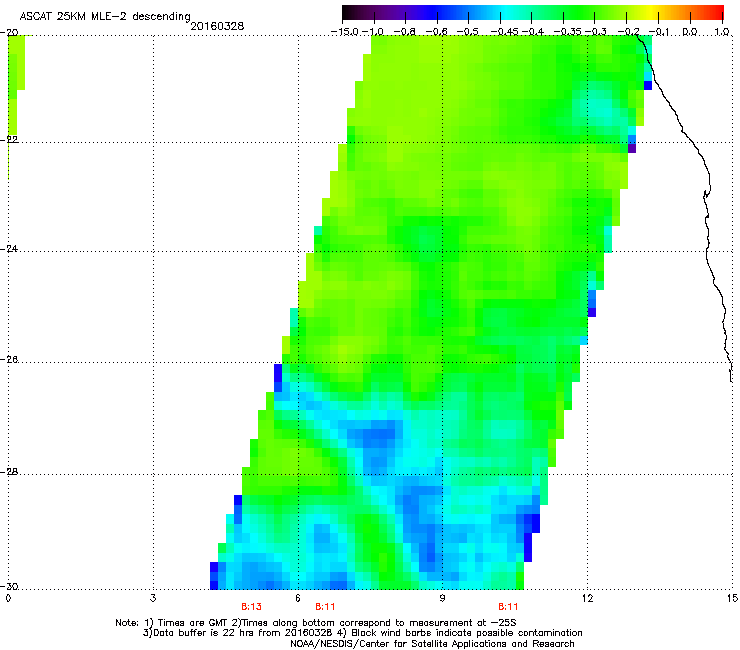Click the date label '20160328' under the title
Screen dimensions: 740x650
217,26
